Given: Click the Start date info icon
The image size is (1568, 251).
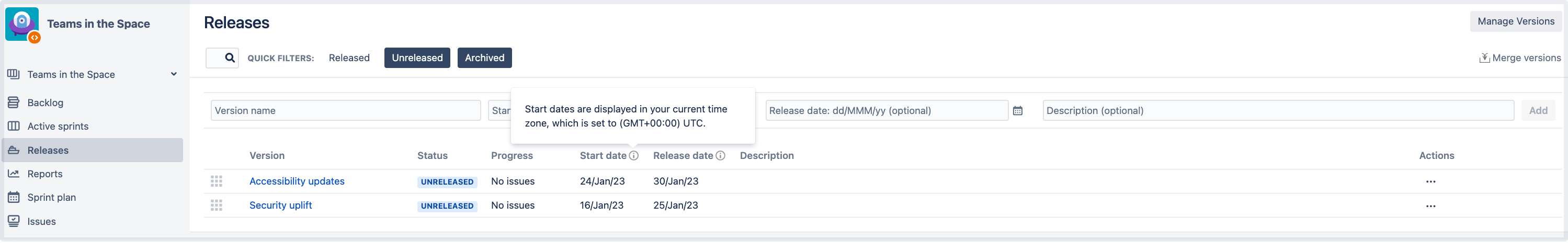Looking at the screenshot, I should click(634, 156).
